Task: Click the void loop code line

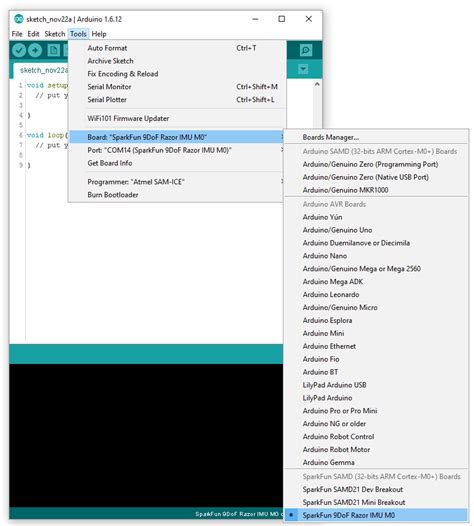Action: 47,135
